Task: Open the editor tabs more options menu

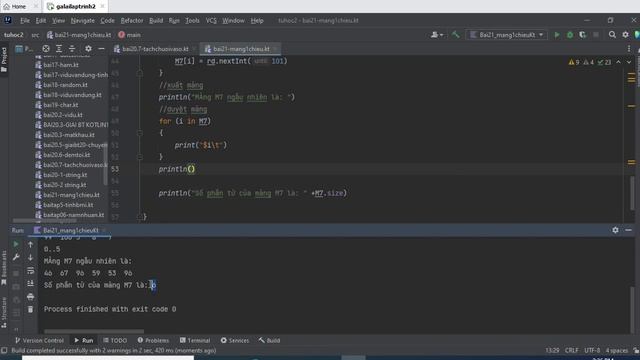Action: point(629,49)
